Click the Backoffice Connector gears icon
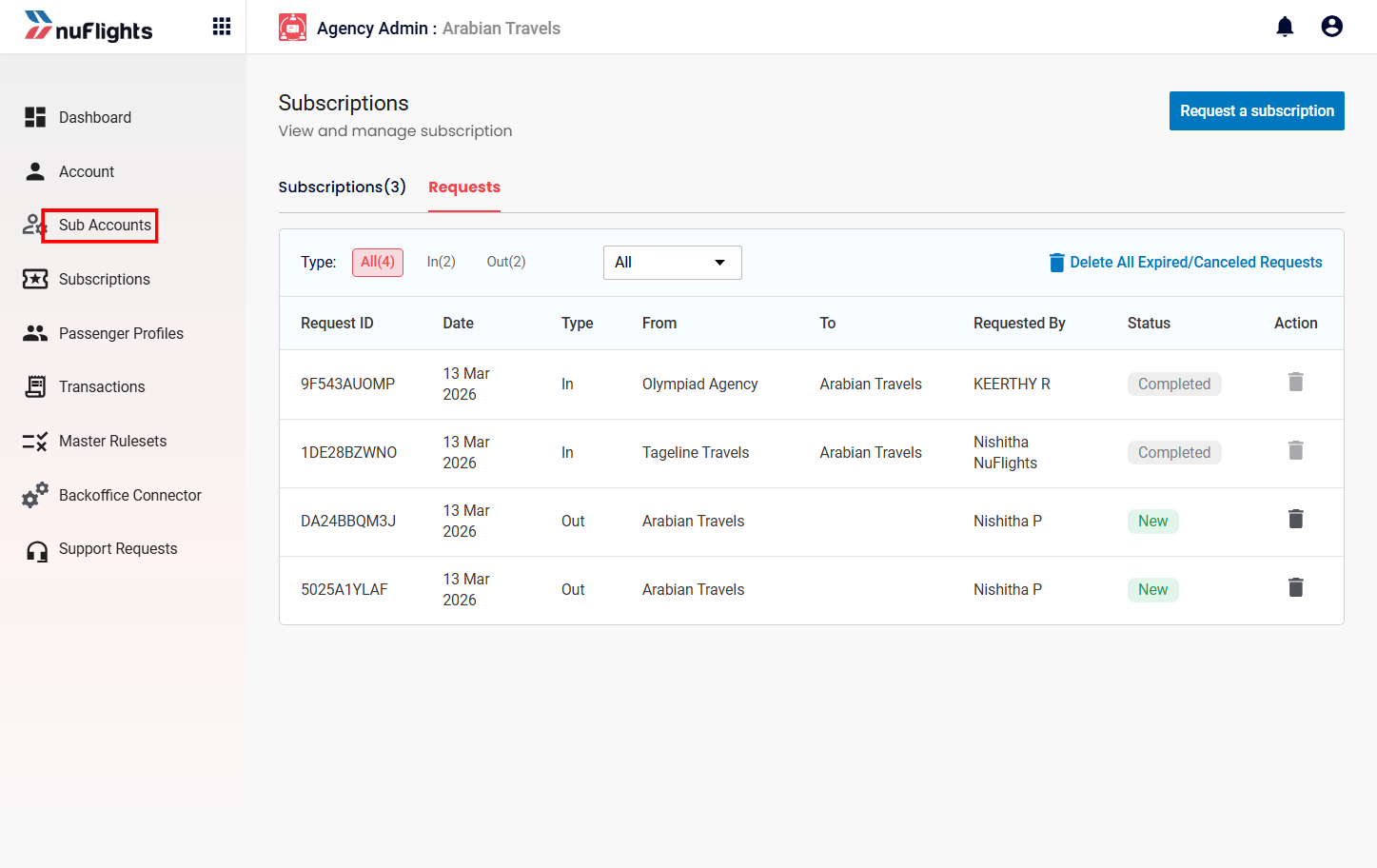Image resolution: width=1377 pixels, height=868 pixels. tap(35, 495)
